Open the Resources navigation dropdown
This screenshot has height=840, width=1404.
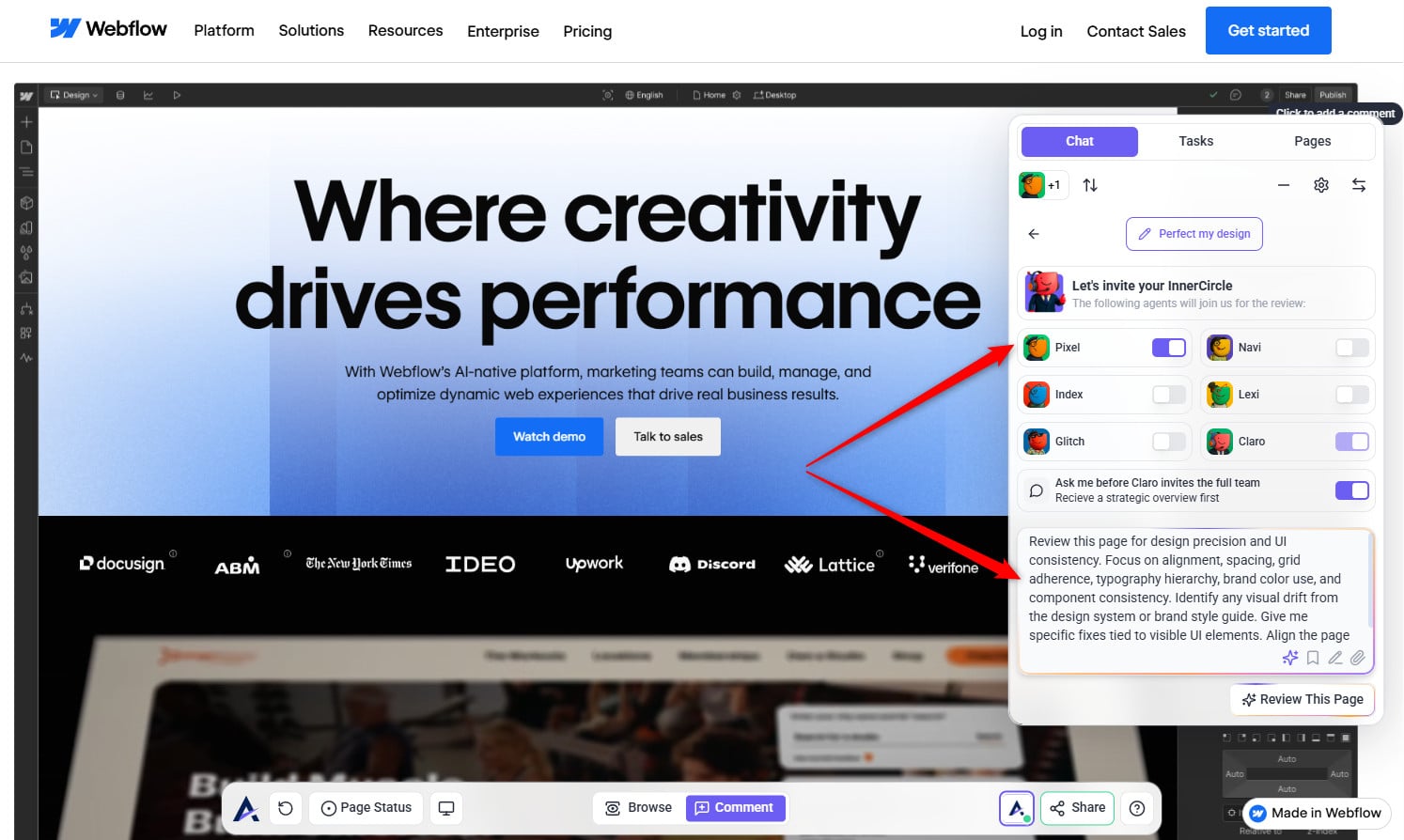[405, 31]
